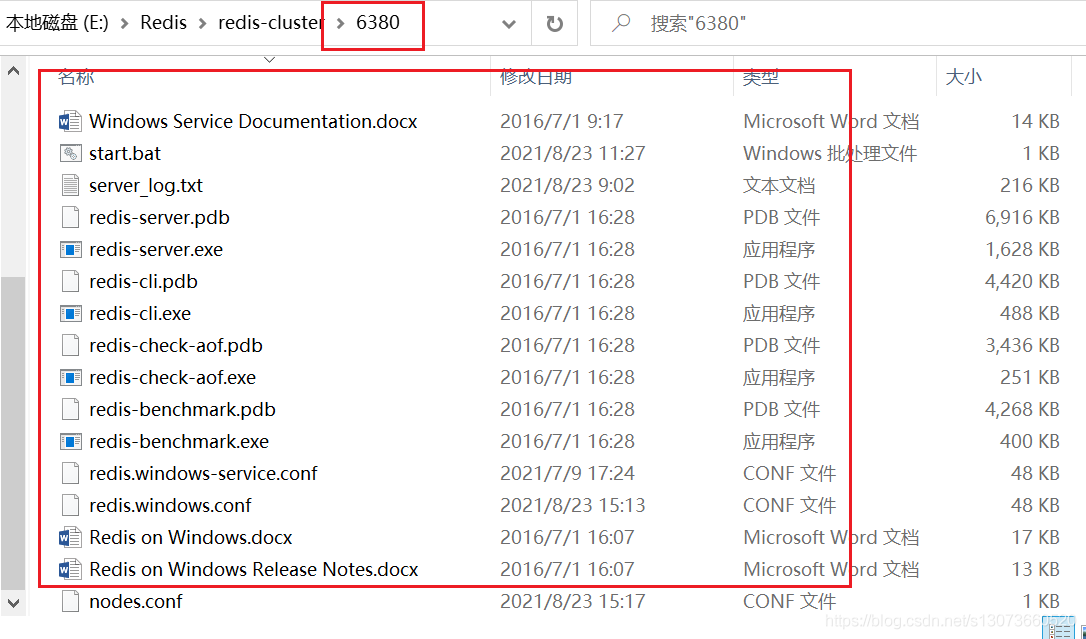Click the redis-server.exe application icon
The image size is (1086, 639).
point(69,249)
